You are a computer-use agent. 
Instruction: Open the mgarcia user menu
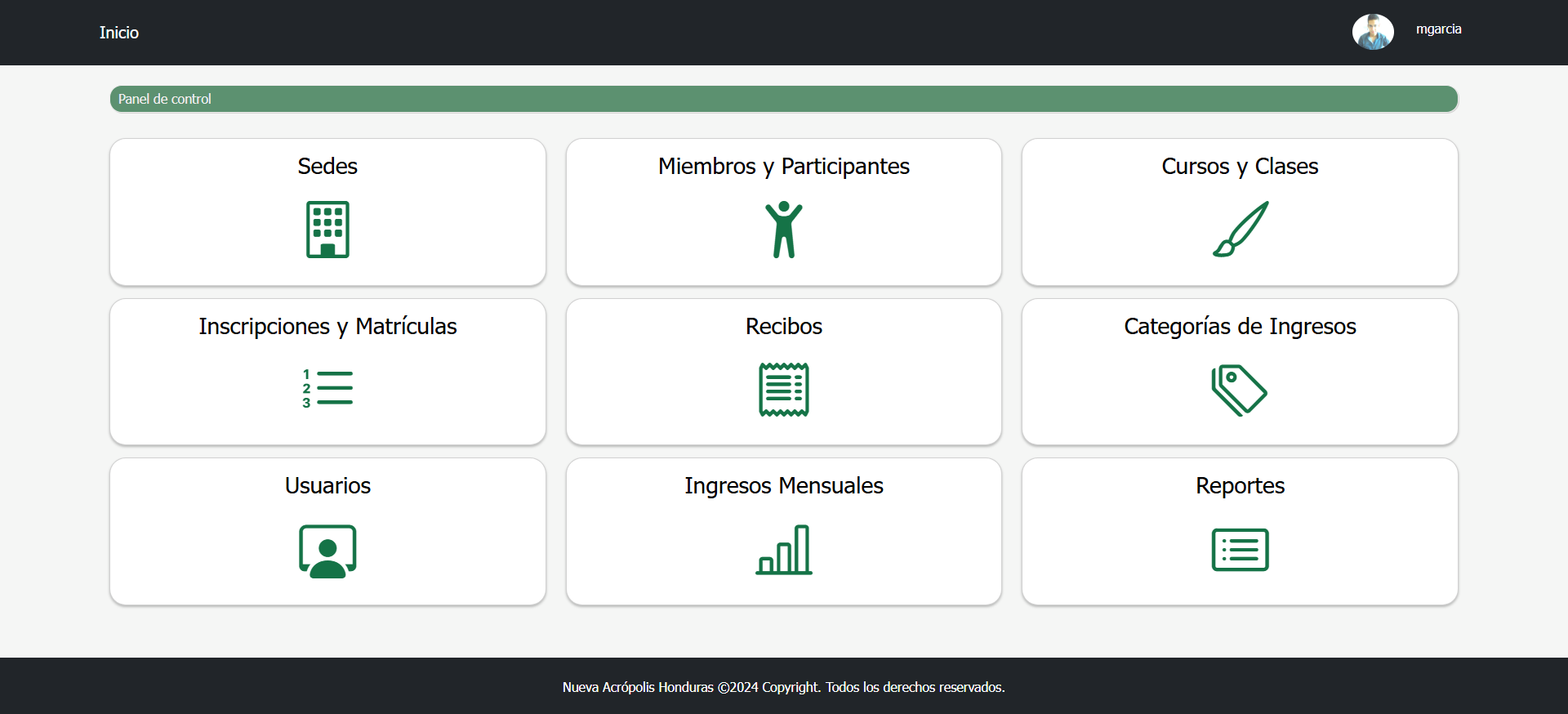coord(1438,29)
